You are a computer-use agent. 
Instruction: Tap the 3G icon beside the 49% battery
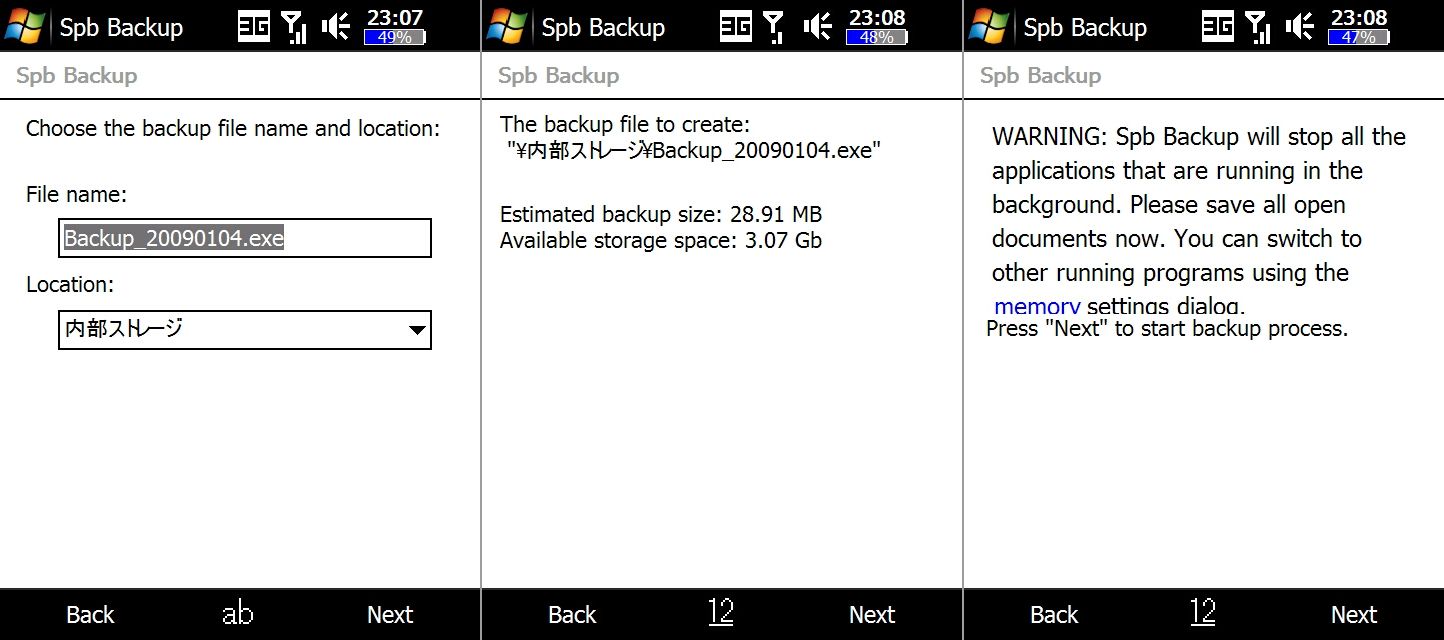click(x=254, y=27)
